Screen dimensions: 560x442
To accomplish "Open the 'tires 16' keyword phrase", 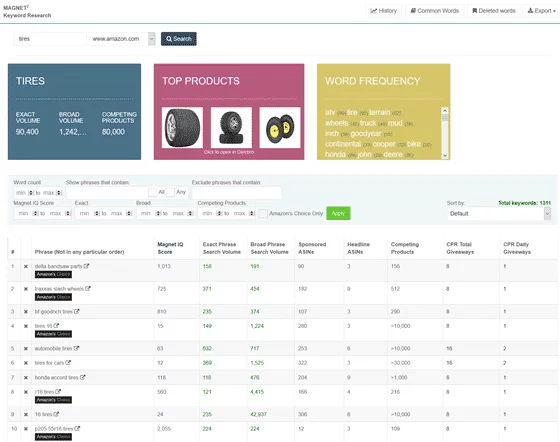I will [x=43, y=326].
